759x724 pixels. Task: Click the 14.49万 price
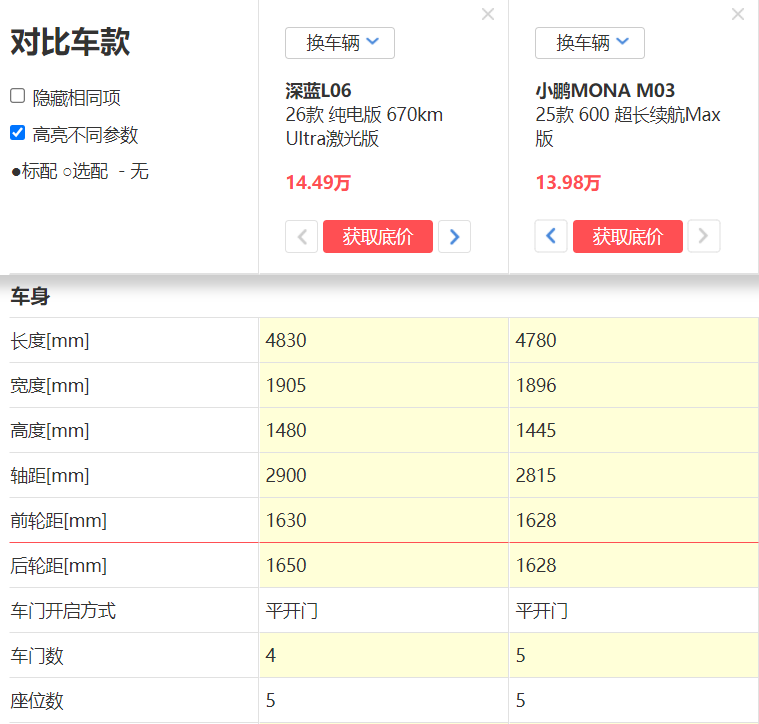point(318,183)
